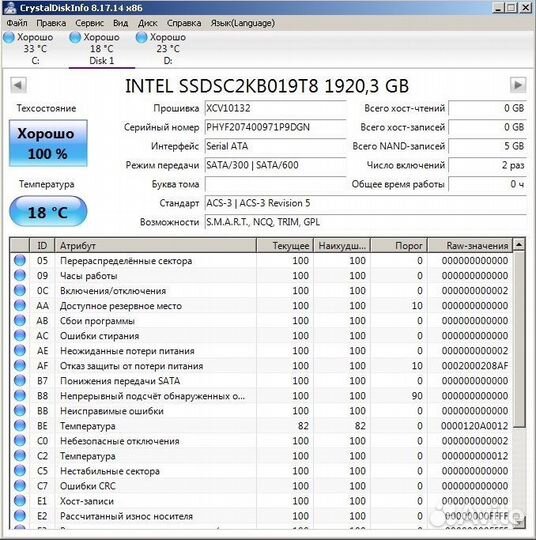
Task: Click the serial number field PHYF207400971P9DGN
Action: pos(275,127)
